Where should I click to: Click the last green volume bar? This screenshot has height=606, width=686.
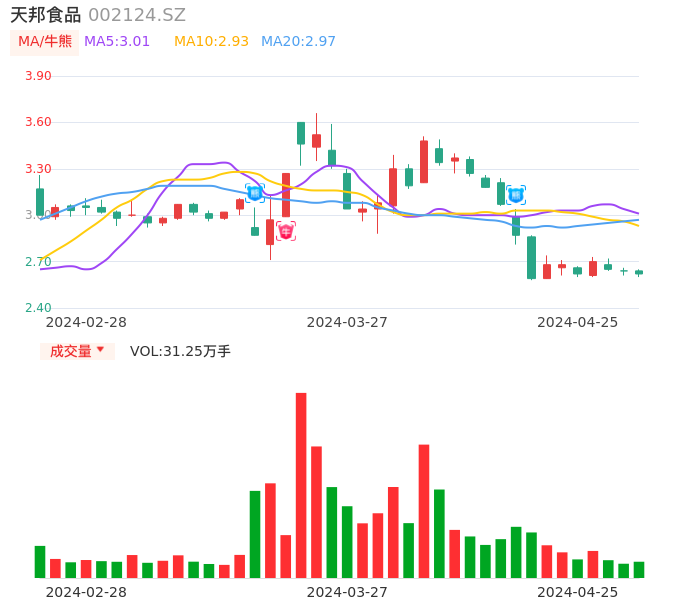coord(639,570)
